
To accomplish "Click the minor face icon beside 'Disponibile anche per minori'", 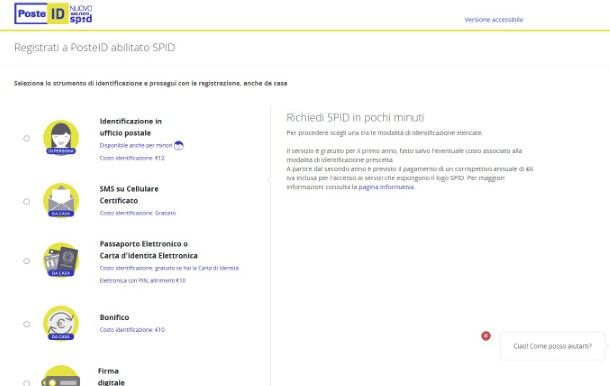I will point(179,146).
